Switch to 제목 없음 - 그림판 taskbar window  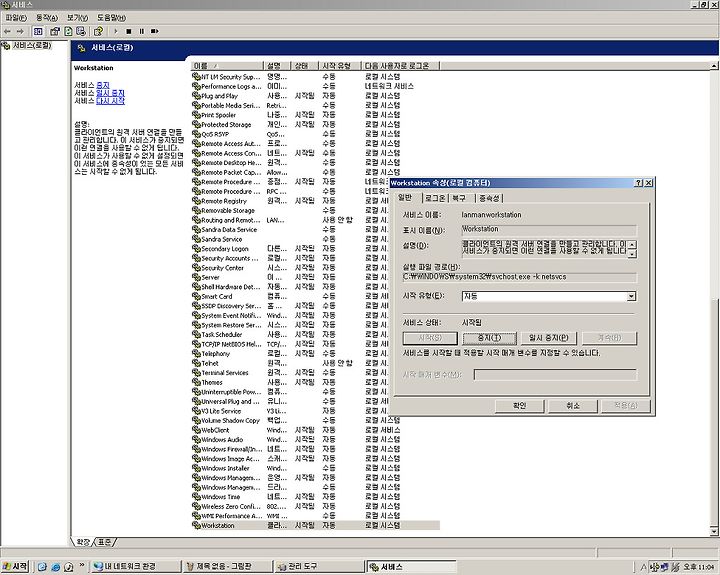(227, 566)
